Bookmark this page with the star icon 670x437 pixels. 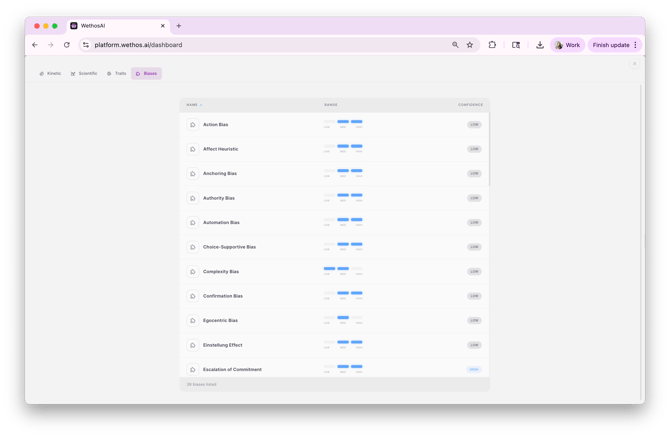point(470,45)
